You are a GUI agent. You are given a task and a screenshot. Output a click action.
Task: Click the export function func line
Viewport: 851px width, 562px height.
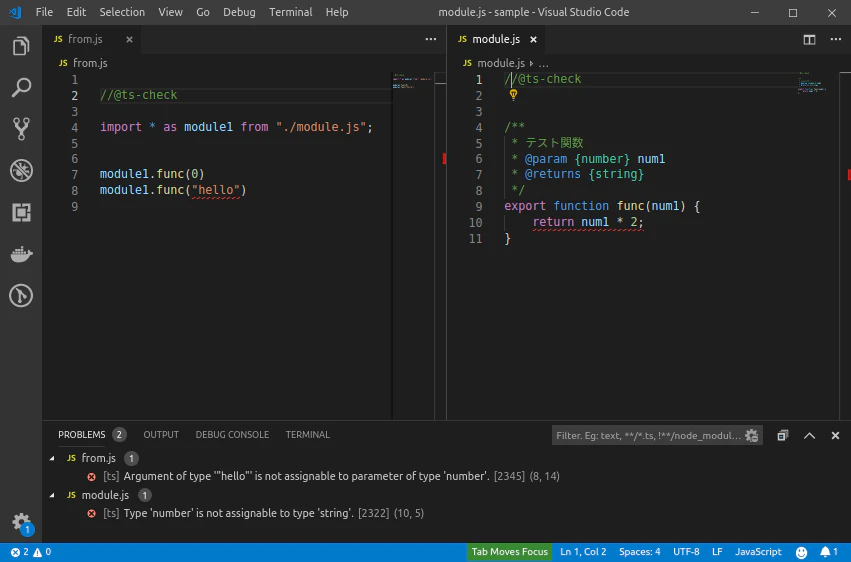click(602, 206)
